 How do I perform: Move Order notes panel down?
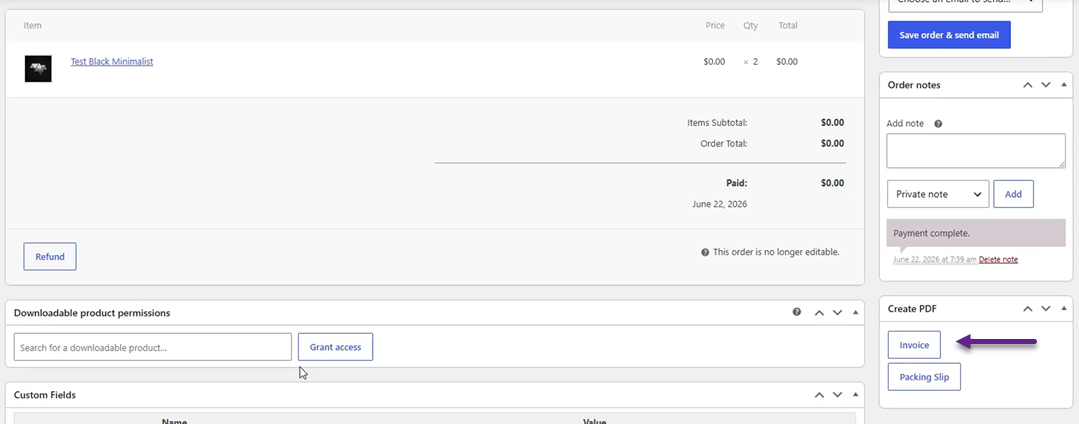pos(1046,85)
